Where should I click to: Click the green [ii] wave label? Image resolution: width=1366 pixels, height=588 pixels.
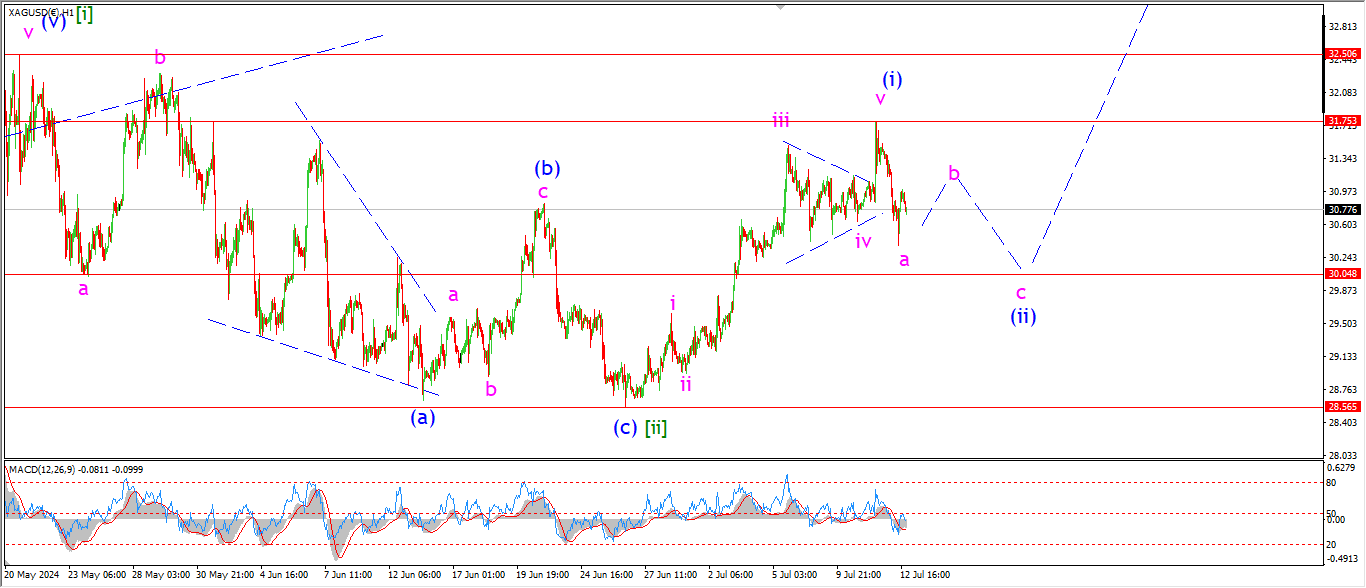[655, 428]
